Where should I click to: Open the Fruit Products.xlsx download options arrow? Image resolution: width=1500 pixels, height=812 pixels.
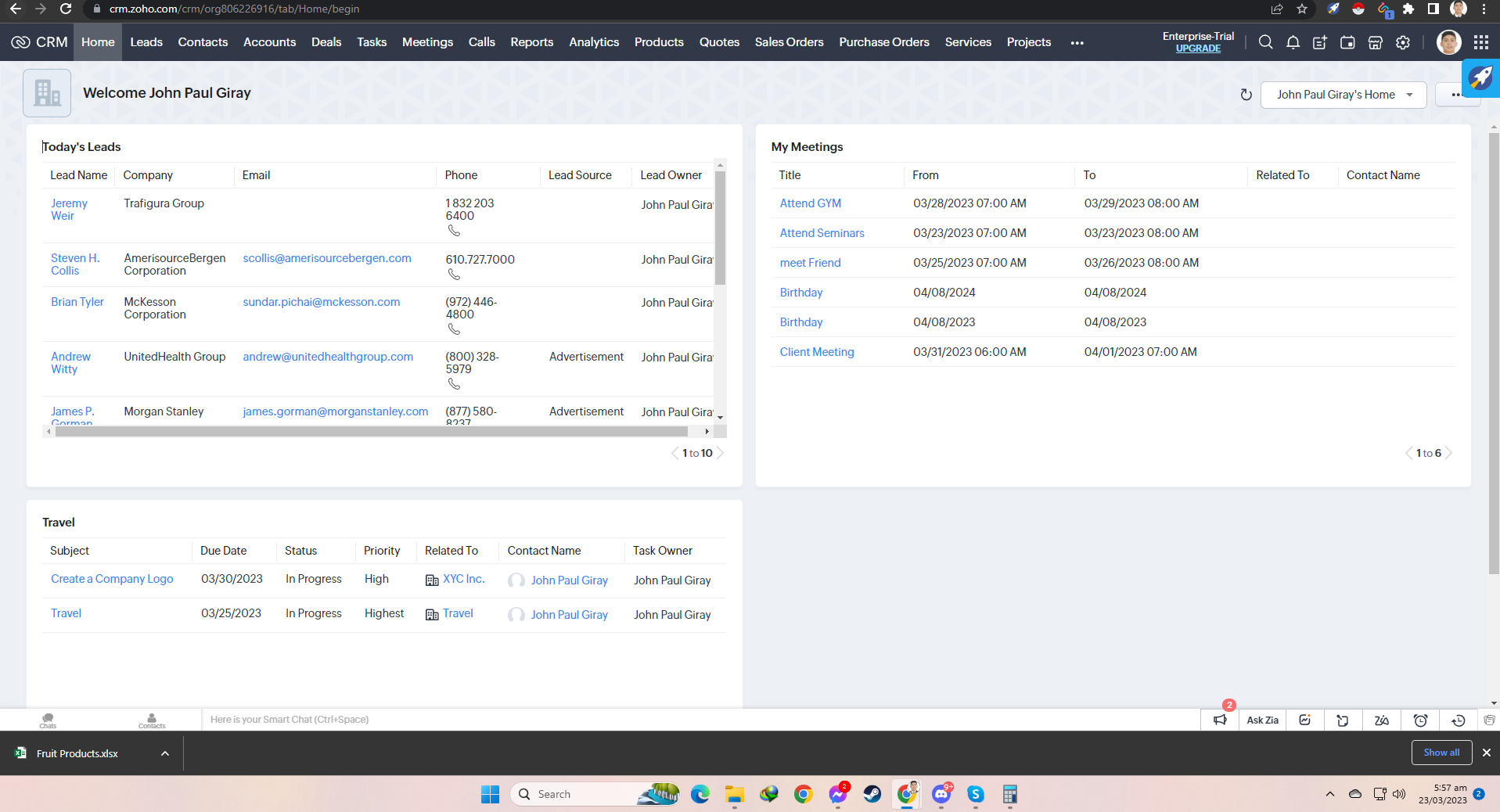click(x=165, y=753)
